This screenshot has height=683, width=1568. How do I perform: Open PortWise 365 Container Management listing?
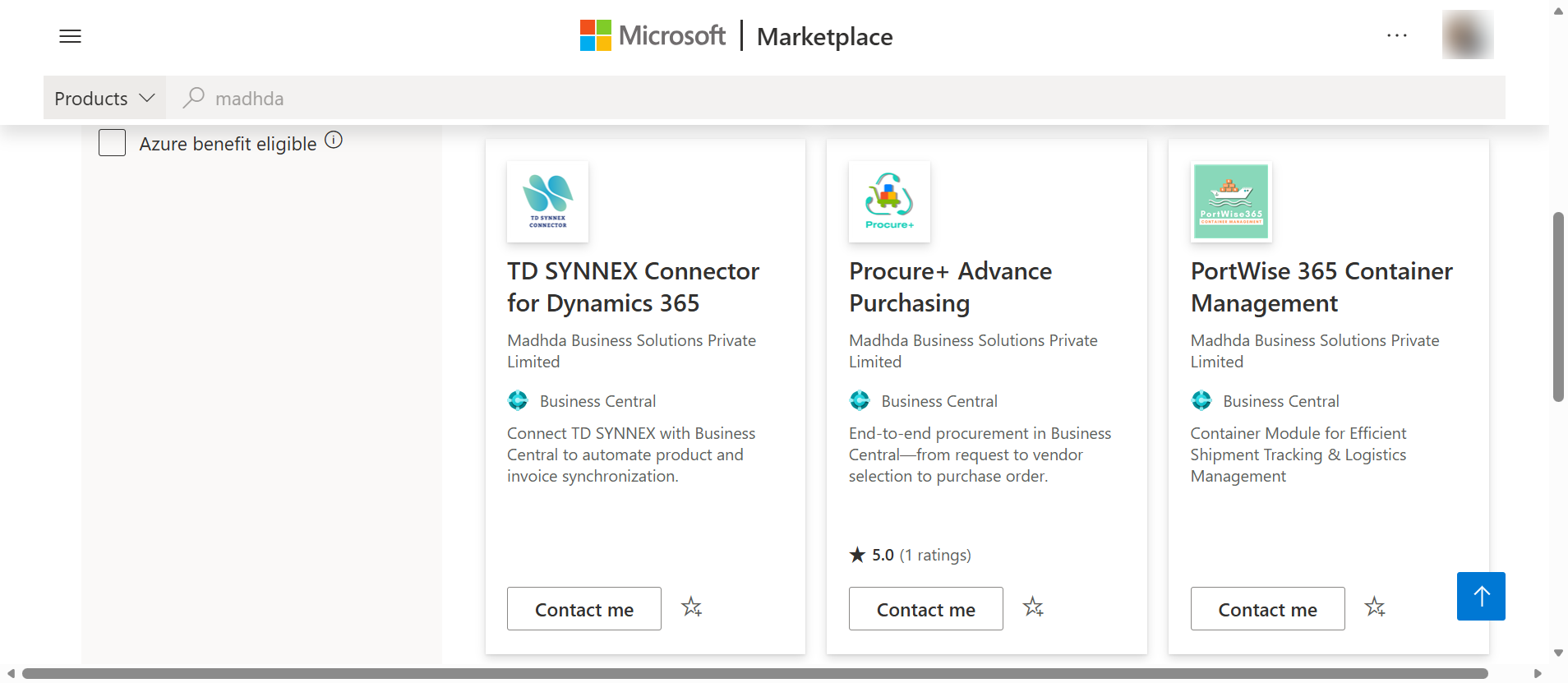[x=1321, y=287]
